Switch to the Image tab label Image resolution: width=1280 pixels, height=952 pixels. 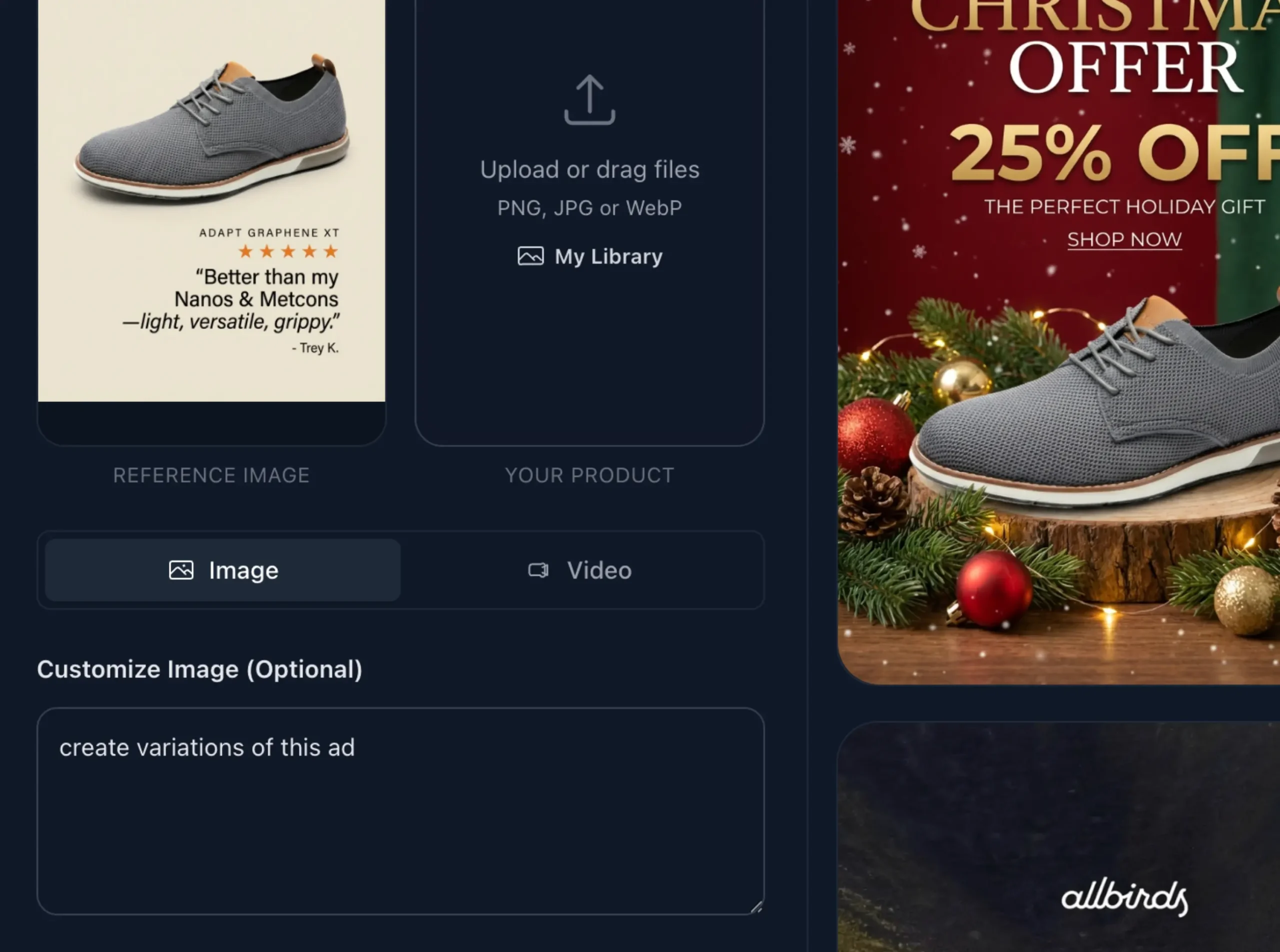point(243,571)
